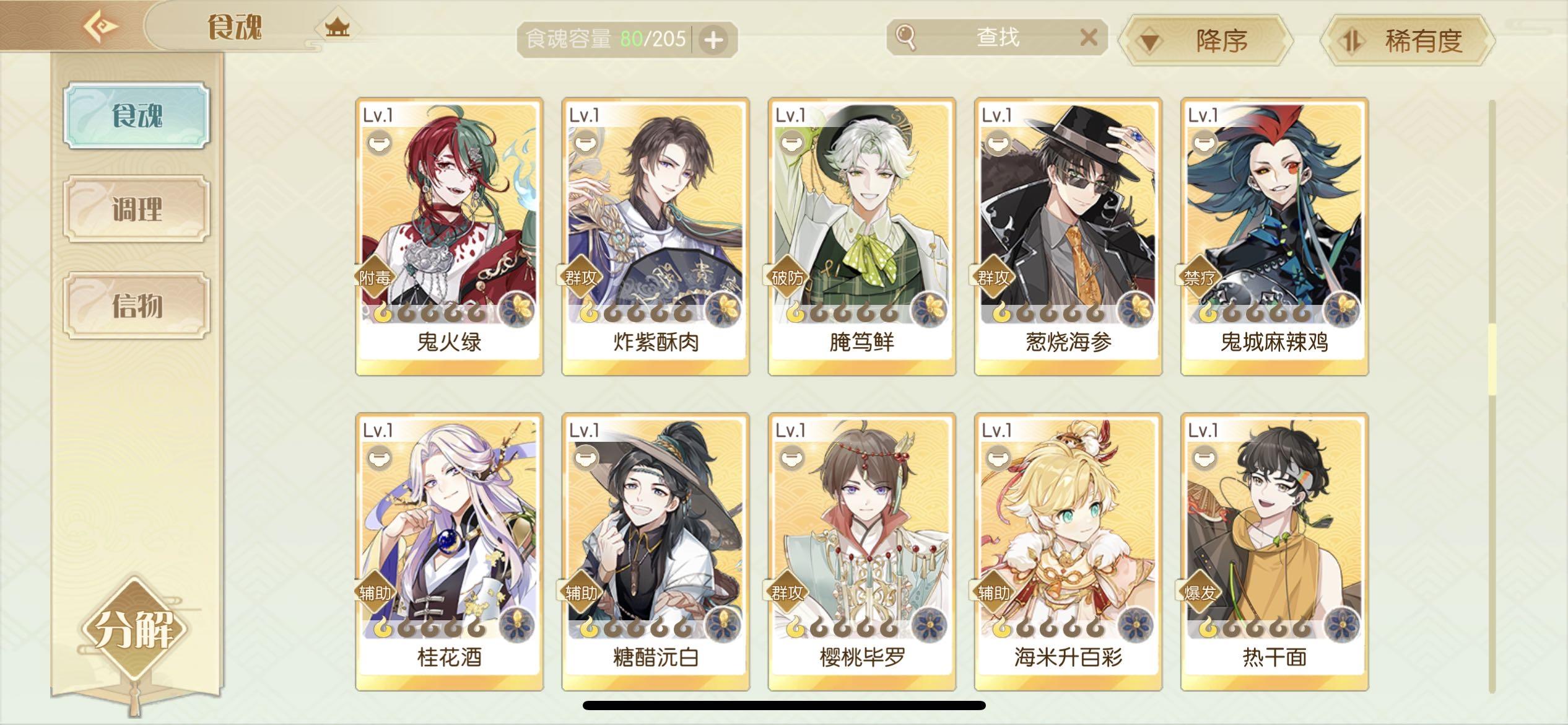Tap the bowl icon on 炸紫酥肉 card

583,144
